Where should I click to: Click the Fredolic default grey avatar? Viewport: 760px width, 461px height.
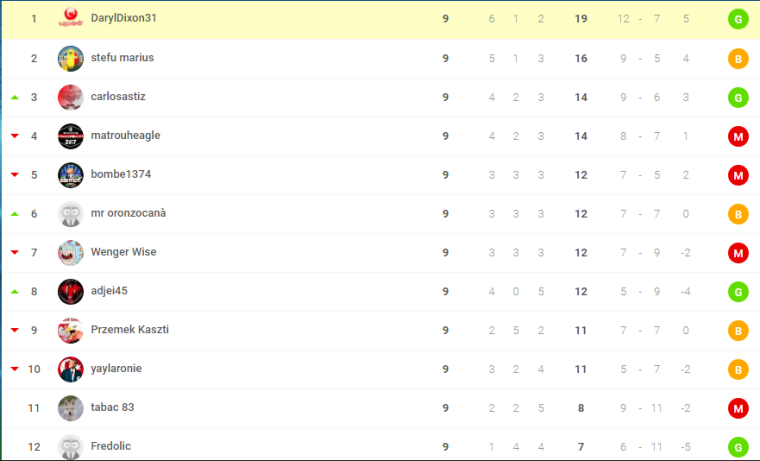point(70,447)
